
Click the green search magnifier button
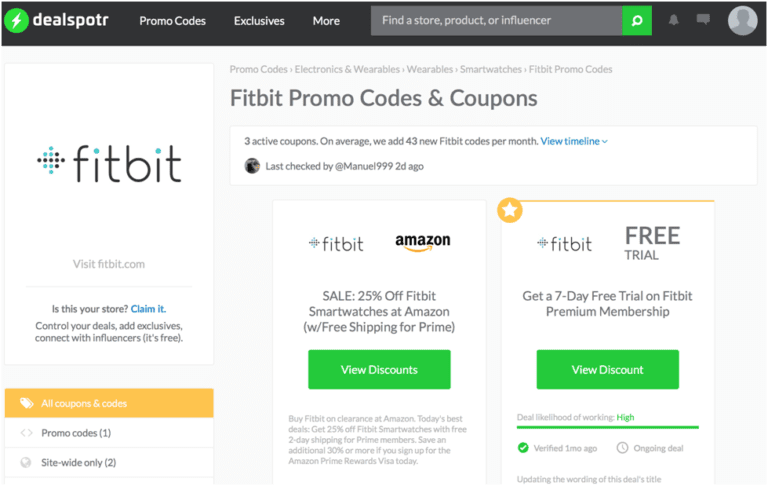coord(636,20)
